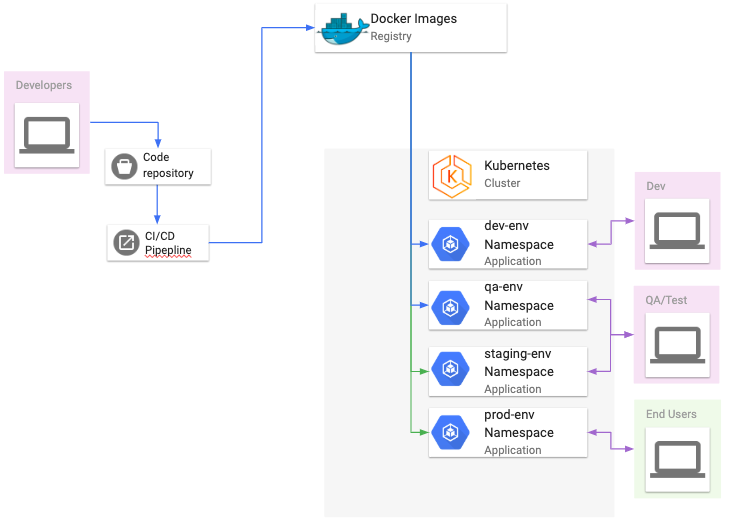Select the prod-env label text

(509, 415)
